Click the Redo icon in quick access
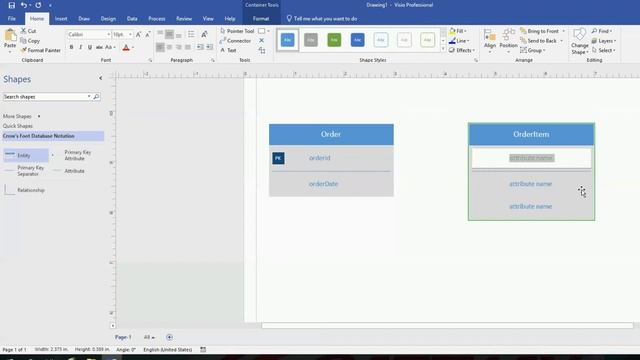Viewport: 640px width, 360px height. click(38, 5)
